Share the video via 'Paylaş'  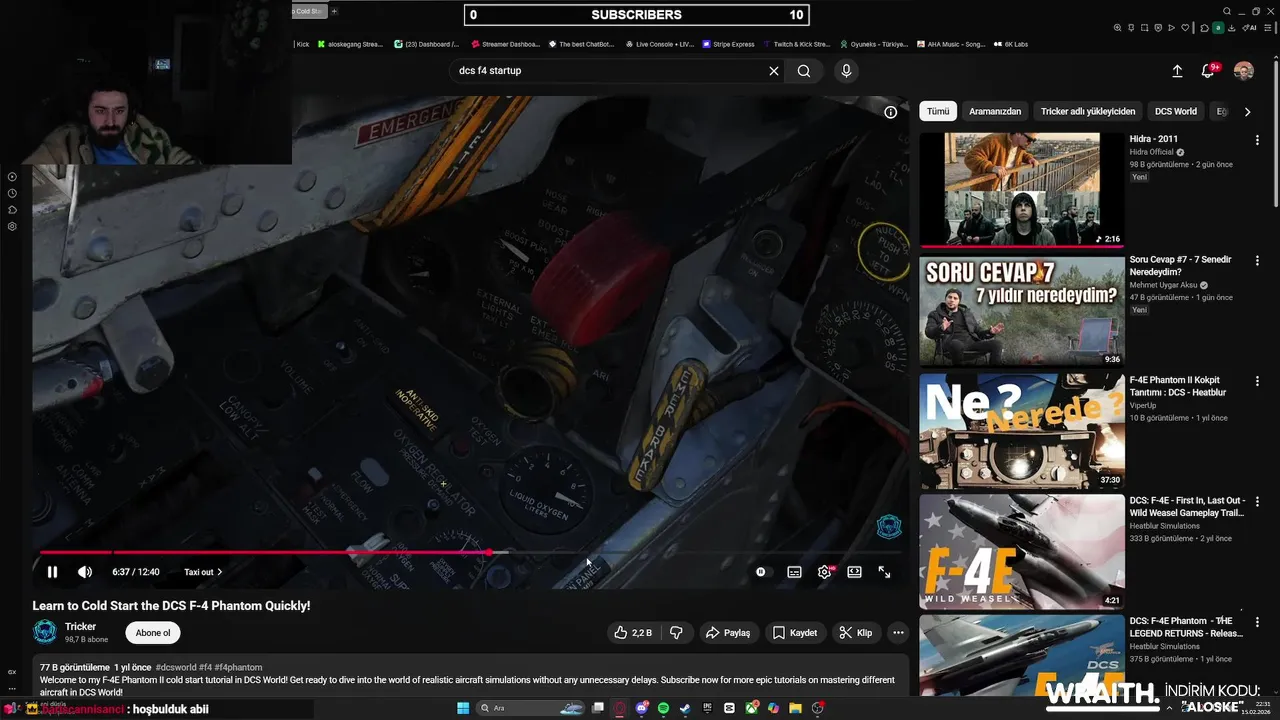(727, 633)
